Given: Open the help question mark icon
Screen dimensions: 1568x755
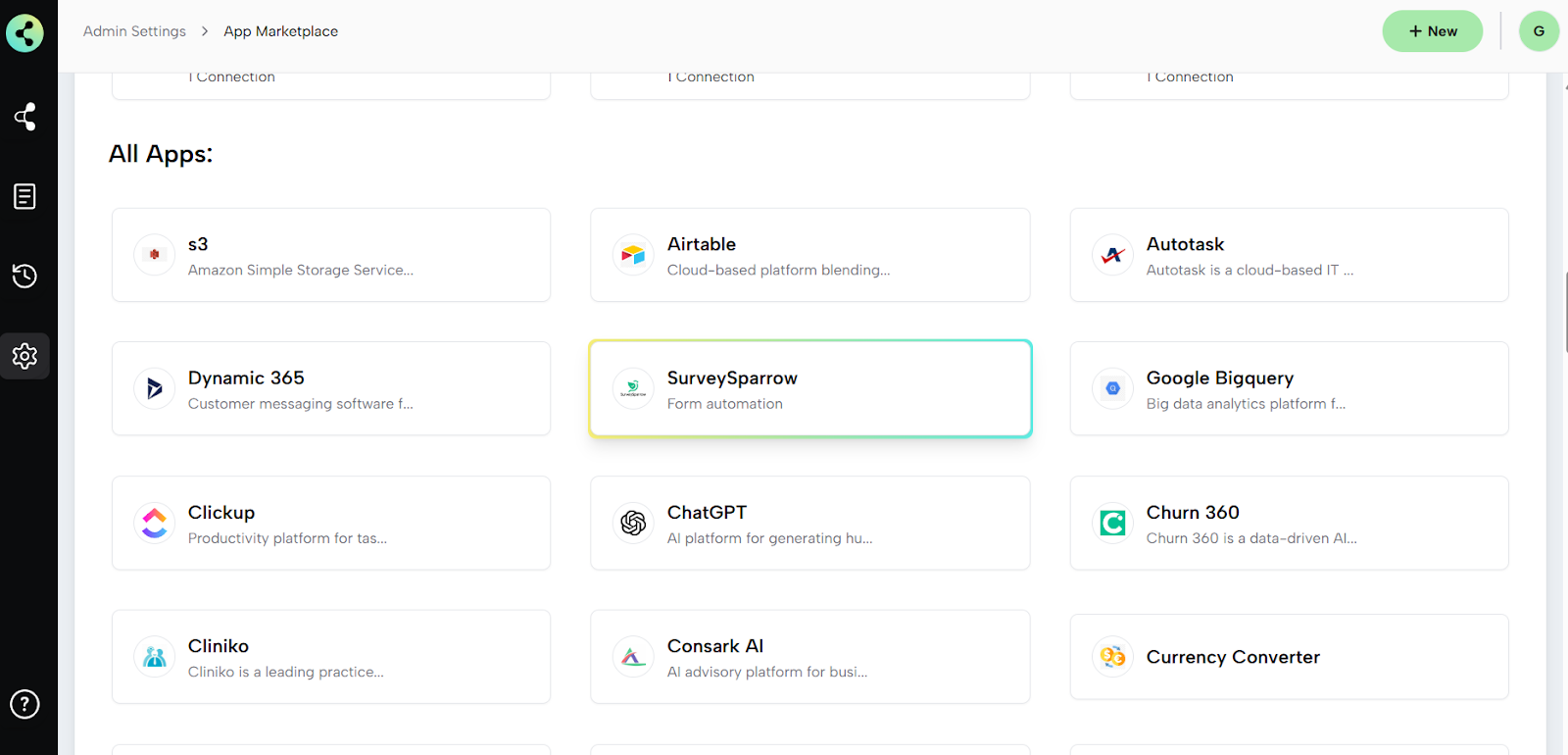Looking at the screenshot, I should pyautogui.click(x=24, y=704).
